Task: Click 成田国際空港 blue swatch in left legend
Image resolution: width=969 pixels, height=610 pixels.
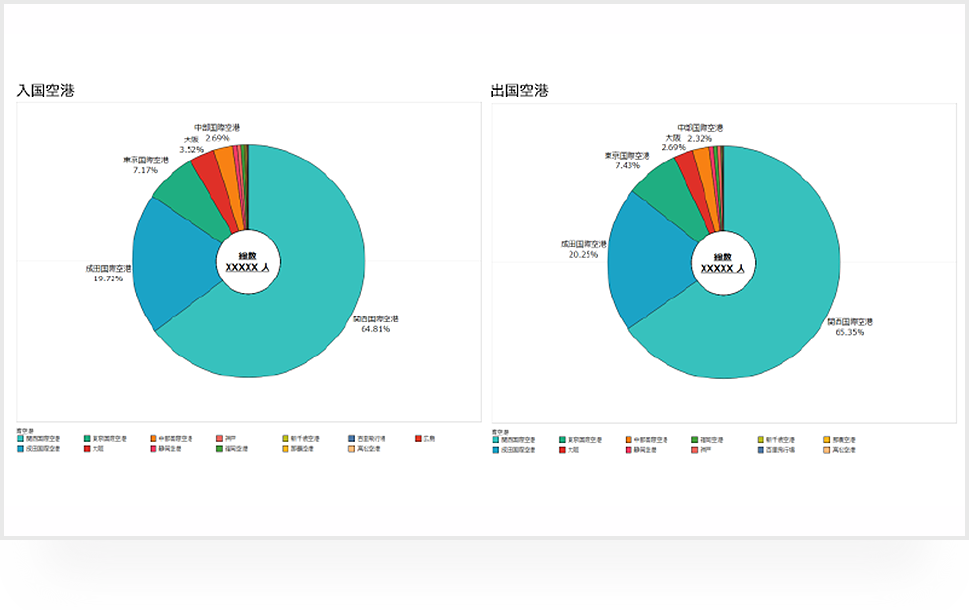Action: click(x=21, y=449)
